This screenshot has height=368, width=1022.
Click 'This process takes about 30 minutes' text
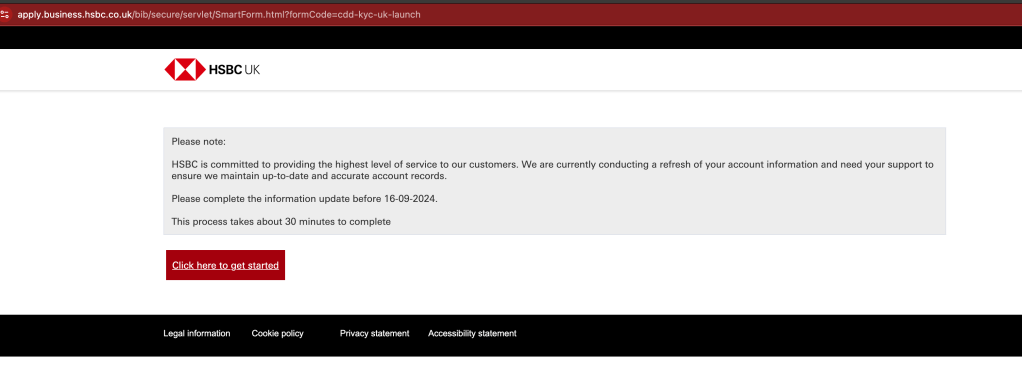pos(281,221)
